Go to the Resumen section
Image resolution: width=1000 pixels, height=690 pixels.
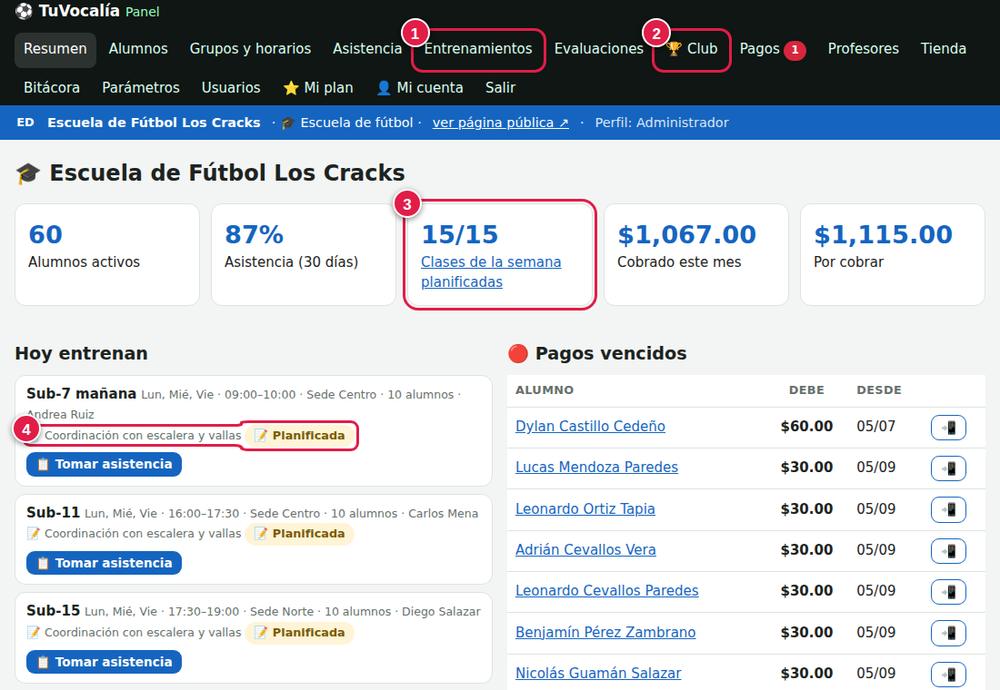pyautogui.click(x=55, y=49)
